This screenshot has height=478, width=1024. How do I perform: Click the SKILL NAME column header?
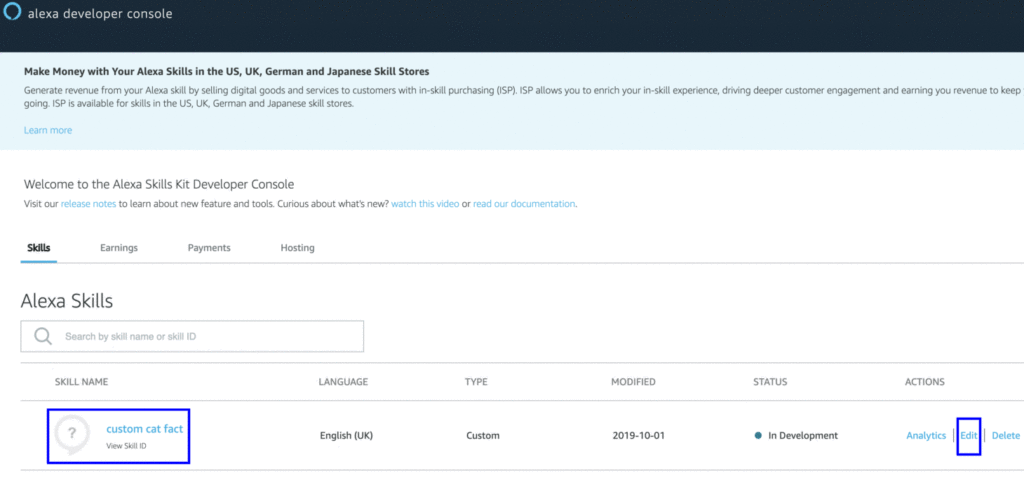pos(81,381)
